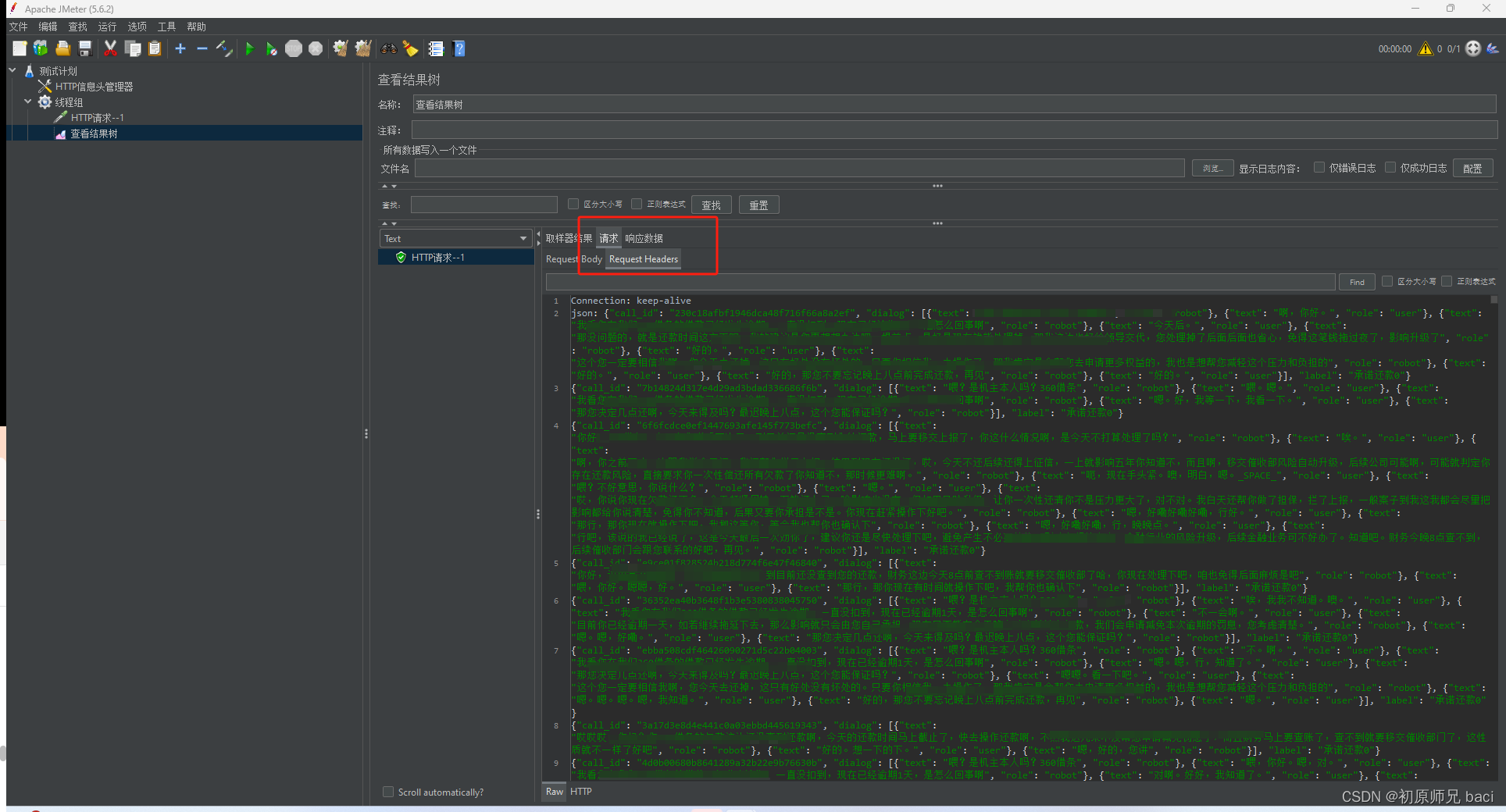
Task: Open the 工具 menu
Action: 167,27
